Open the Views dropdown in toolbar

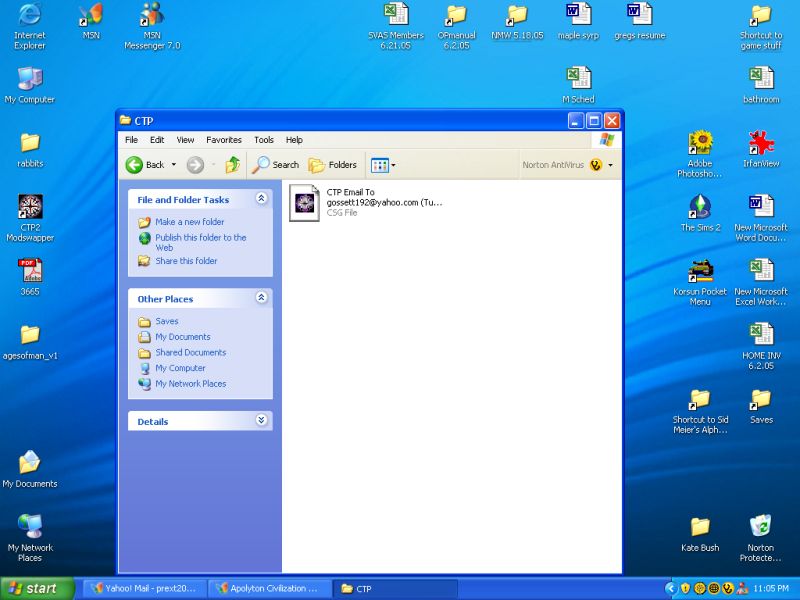(x=383, y=165)
